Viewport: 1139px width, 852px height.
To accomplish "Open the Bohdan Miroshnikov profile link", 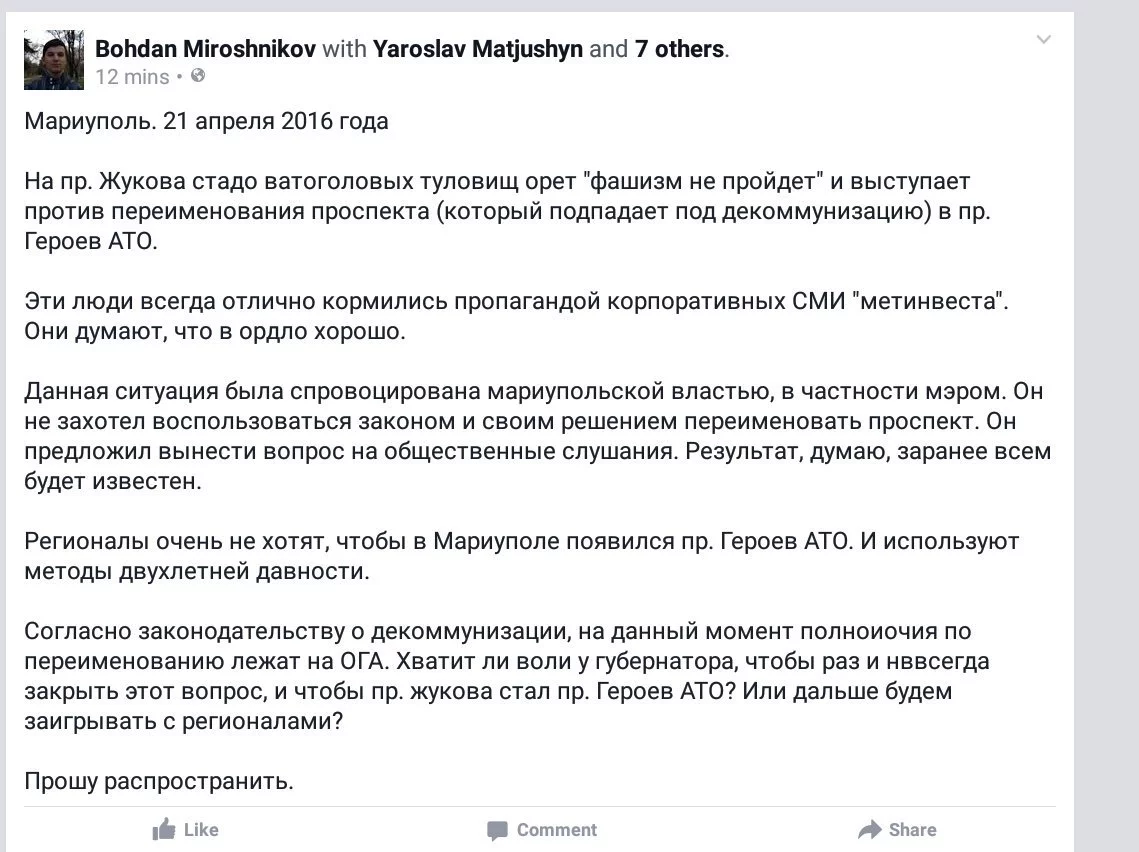I will 206,49.
